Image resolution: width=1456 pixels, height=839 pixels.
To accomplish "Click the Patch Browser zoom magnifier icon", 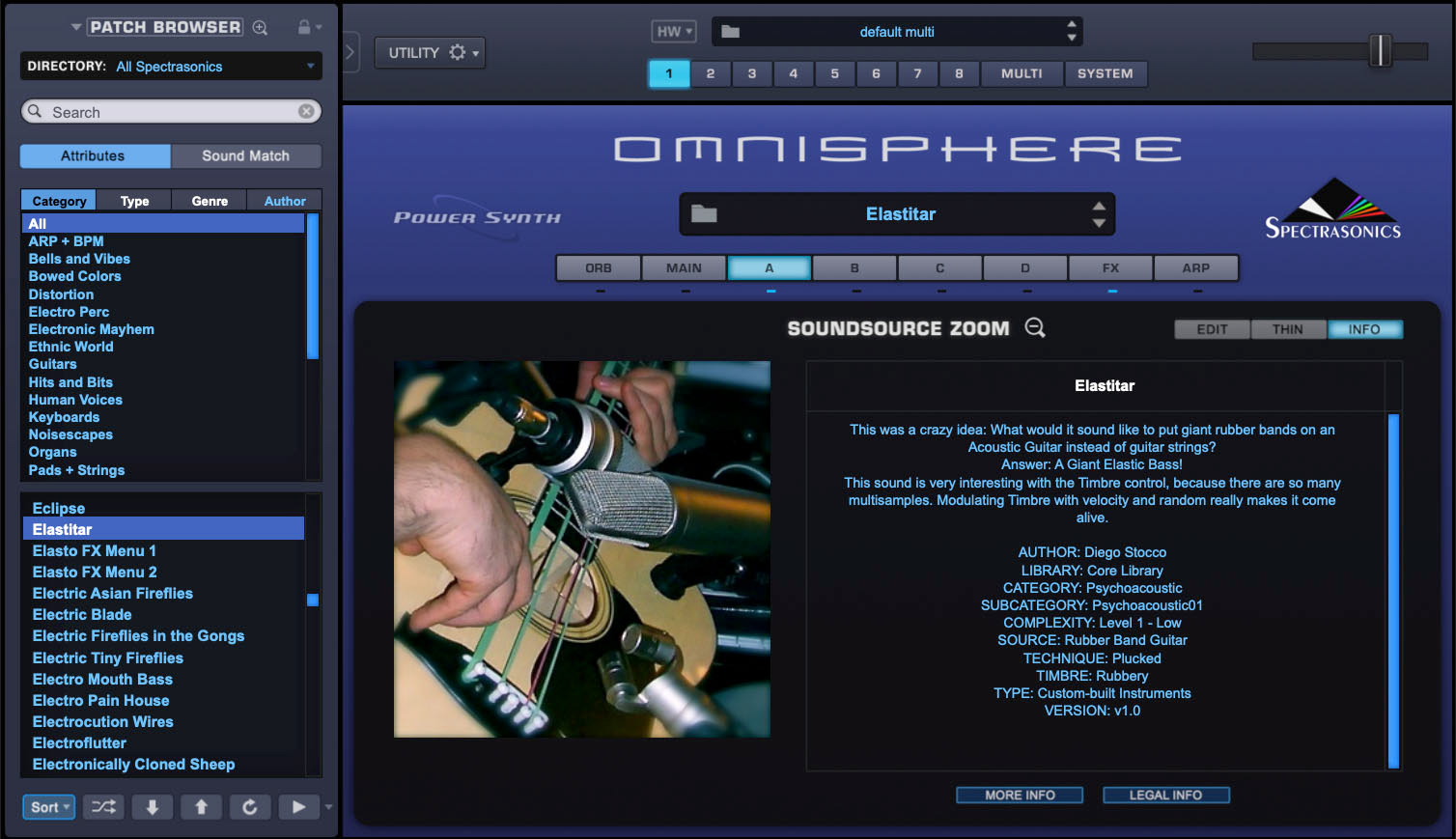I will point(260,27).
